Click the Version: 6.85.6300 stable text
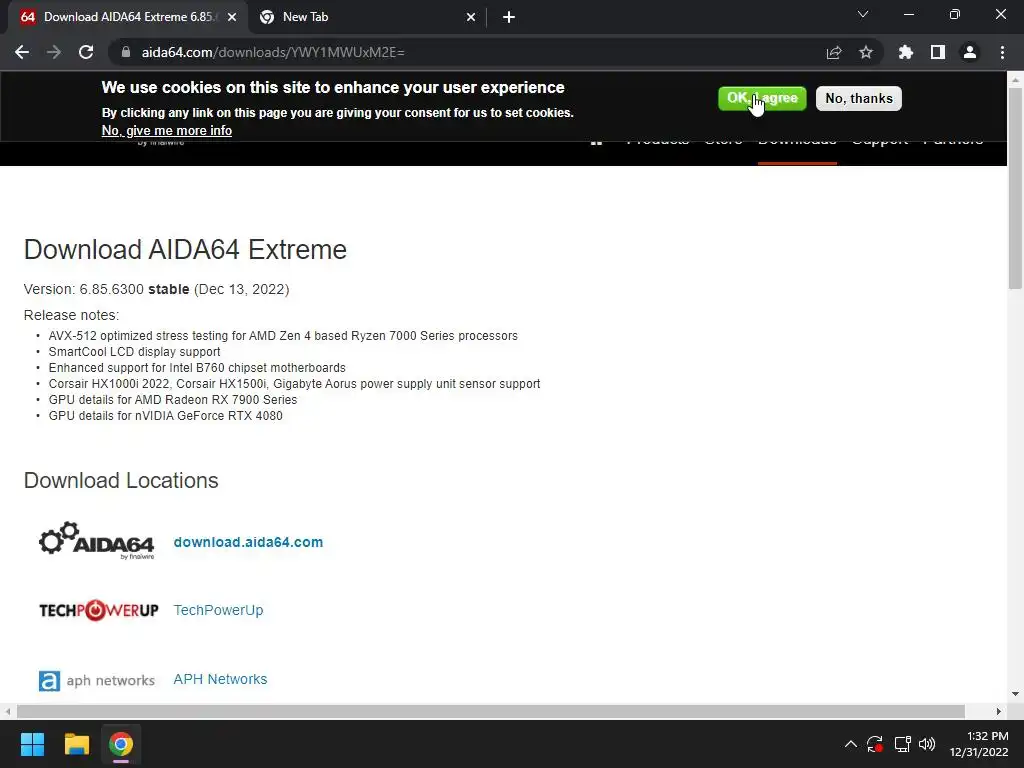Image resolution: width=1024 pixels, height=768 pixels. (106, 289)
